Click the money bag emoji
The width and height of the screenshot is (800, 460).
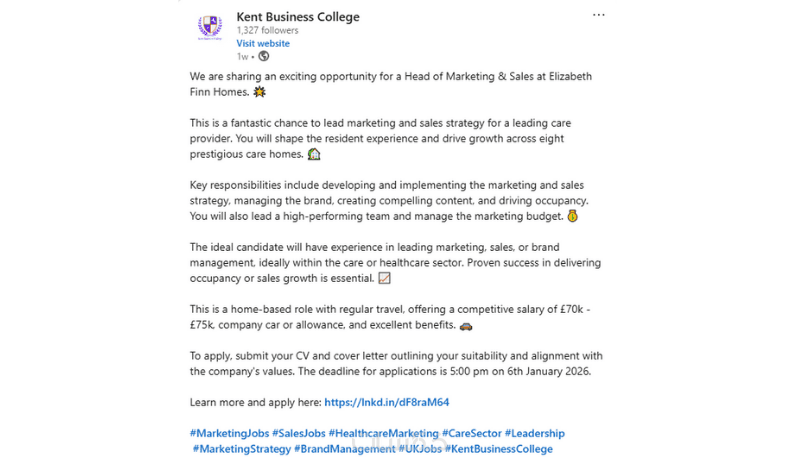coord(573,216)
